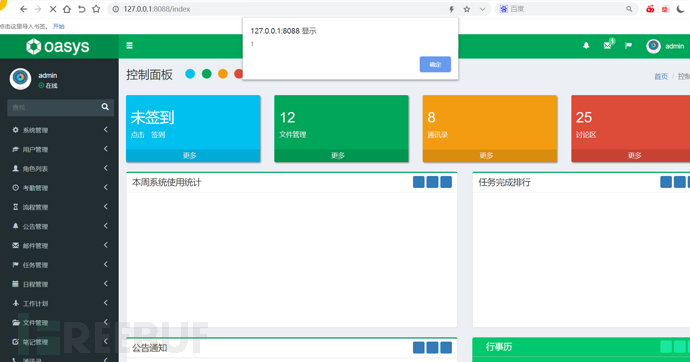Click the bookmark star beside the home icon
This screenshot has height=362, width=690.
coord(96,9)
